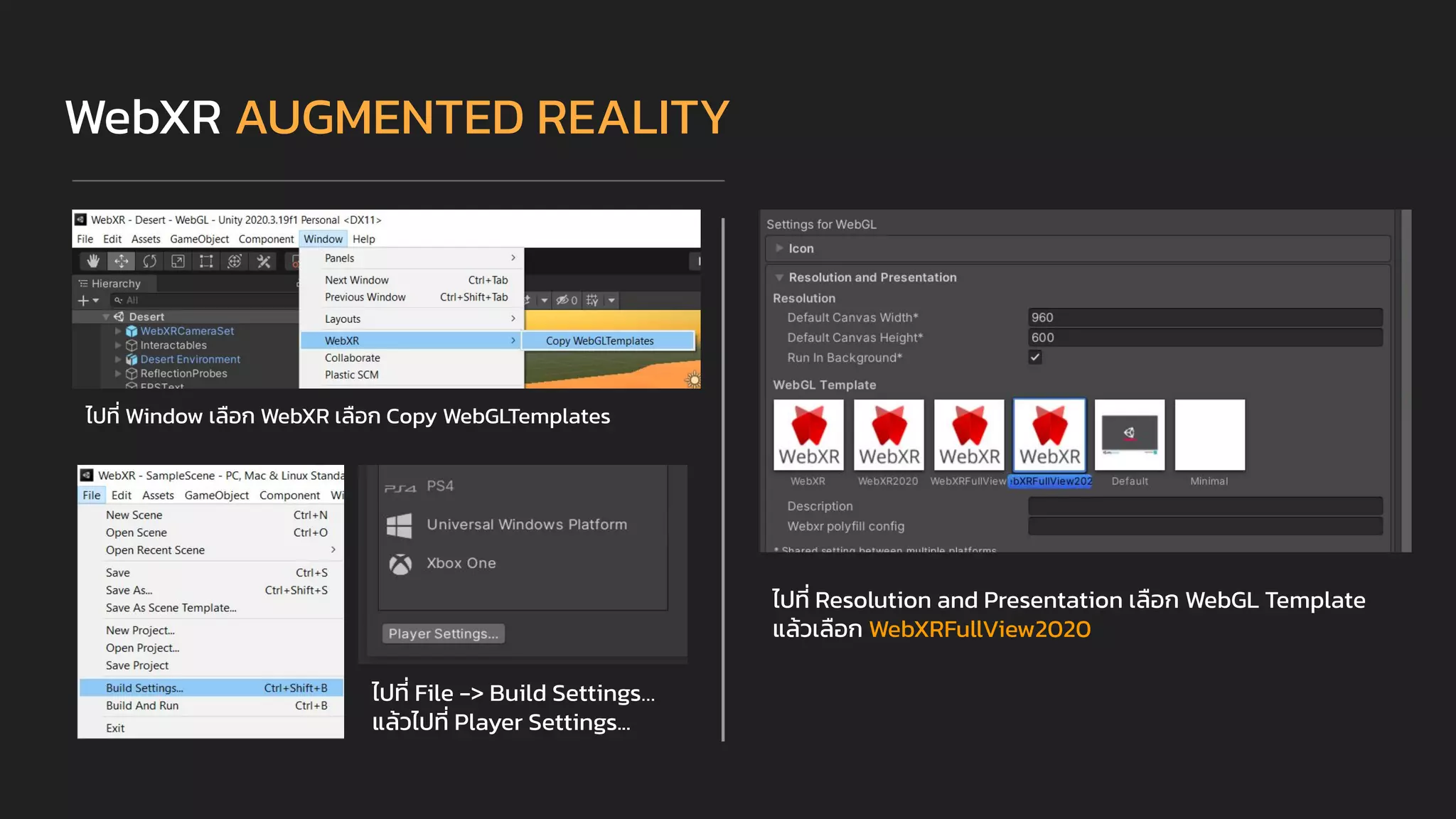
Task: Expand the WebXRCameraSet tree arrow
Action: point(118,331)
